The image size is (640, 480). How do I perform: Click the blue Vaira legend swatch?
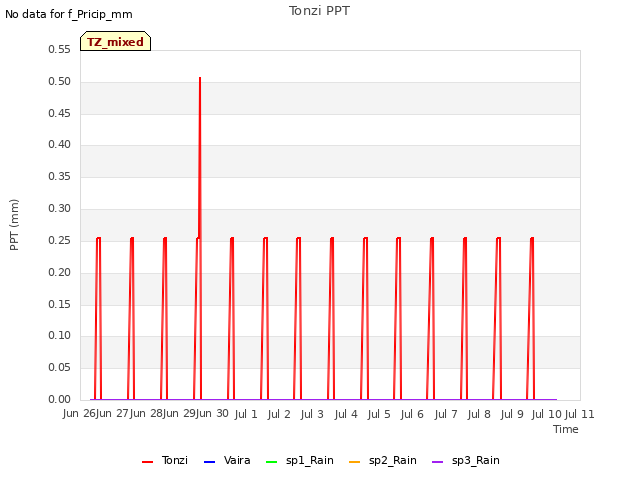click(209, 462)
